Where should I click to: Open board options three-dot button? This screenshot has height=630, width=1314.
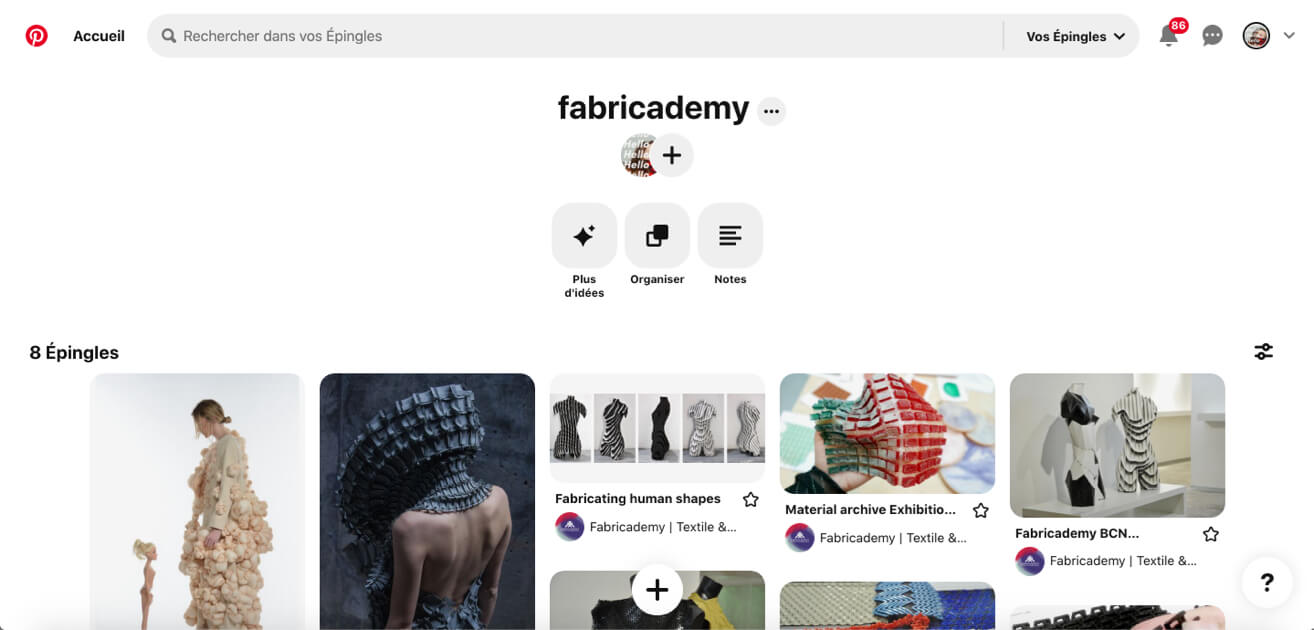pos(771,111)
